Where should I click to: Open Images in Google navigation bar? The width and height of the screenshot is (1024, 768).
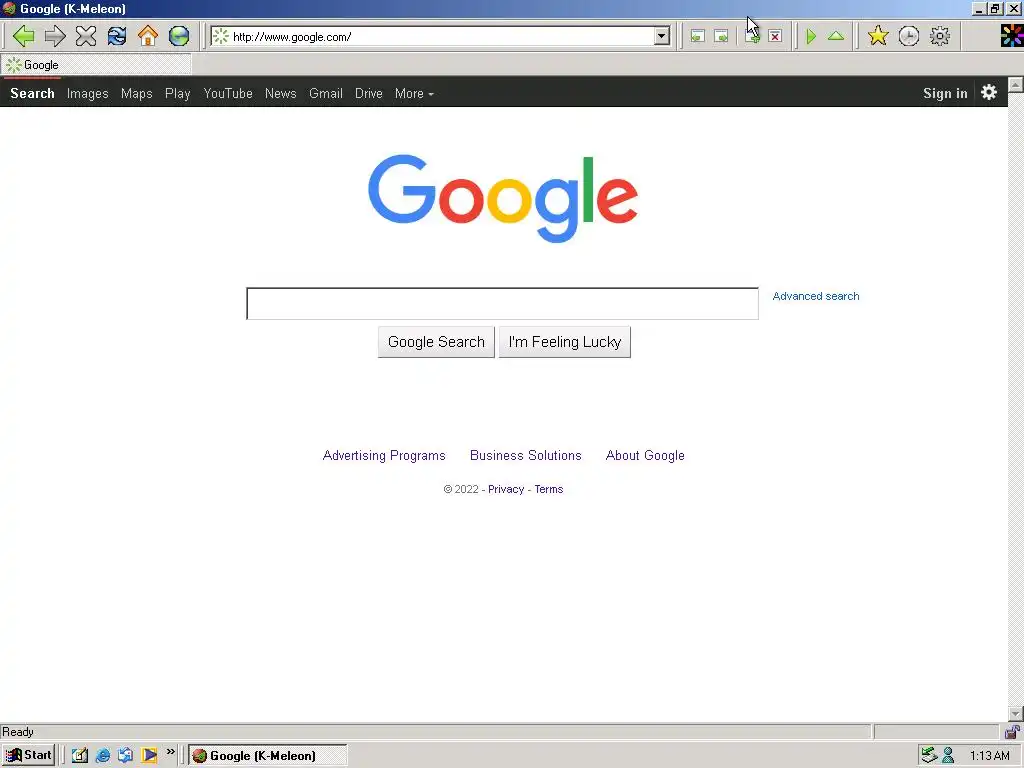click(x=88, y=93)
